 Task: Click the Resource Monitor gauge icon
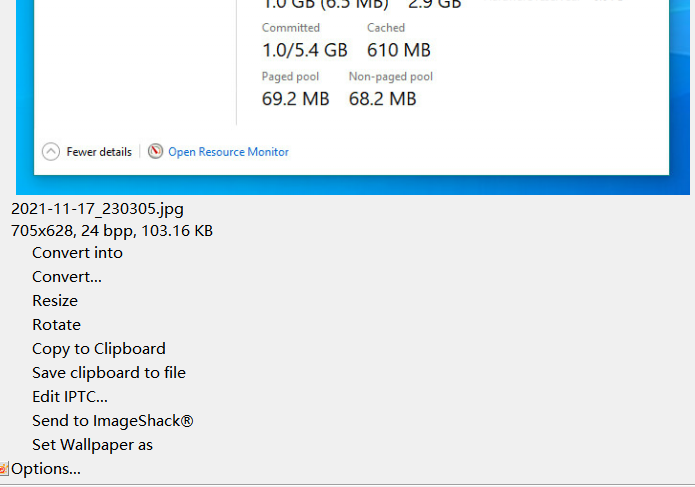[x=155, y=152]
